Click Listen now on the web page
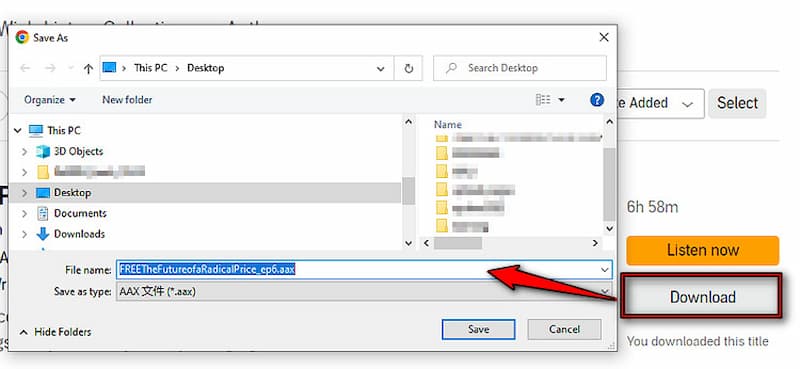This screenshot has height=369, width=800. click(703, 250)
